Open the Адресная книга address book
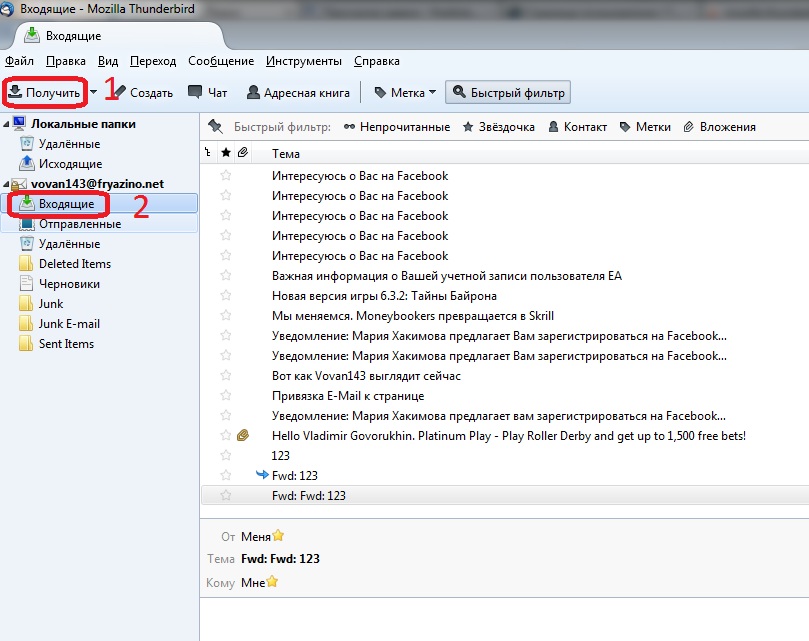The width and height of the screenshot is (809, 641). click(298, 93)
